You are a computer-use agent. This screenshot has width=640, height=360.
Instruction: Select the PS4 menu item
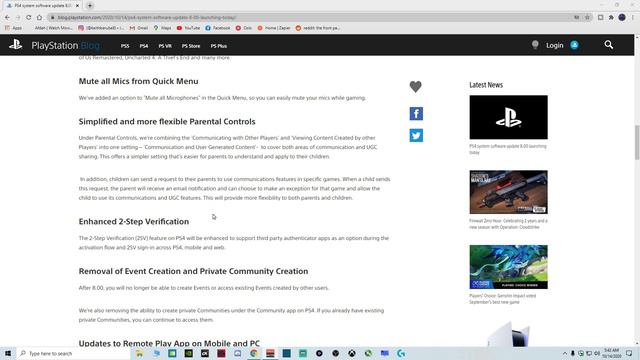point(144,46)
